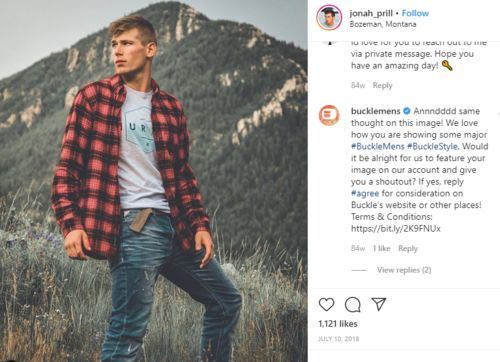Open the #BuckleStyle hashtag
Viewport: 500px width, 362px height.
(432, 146)
